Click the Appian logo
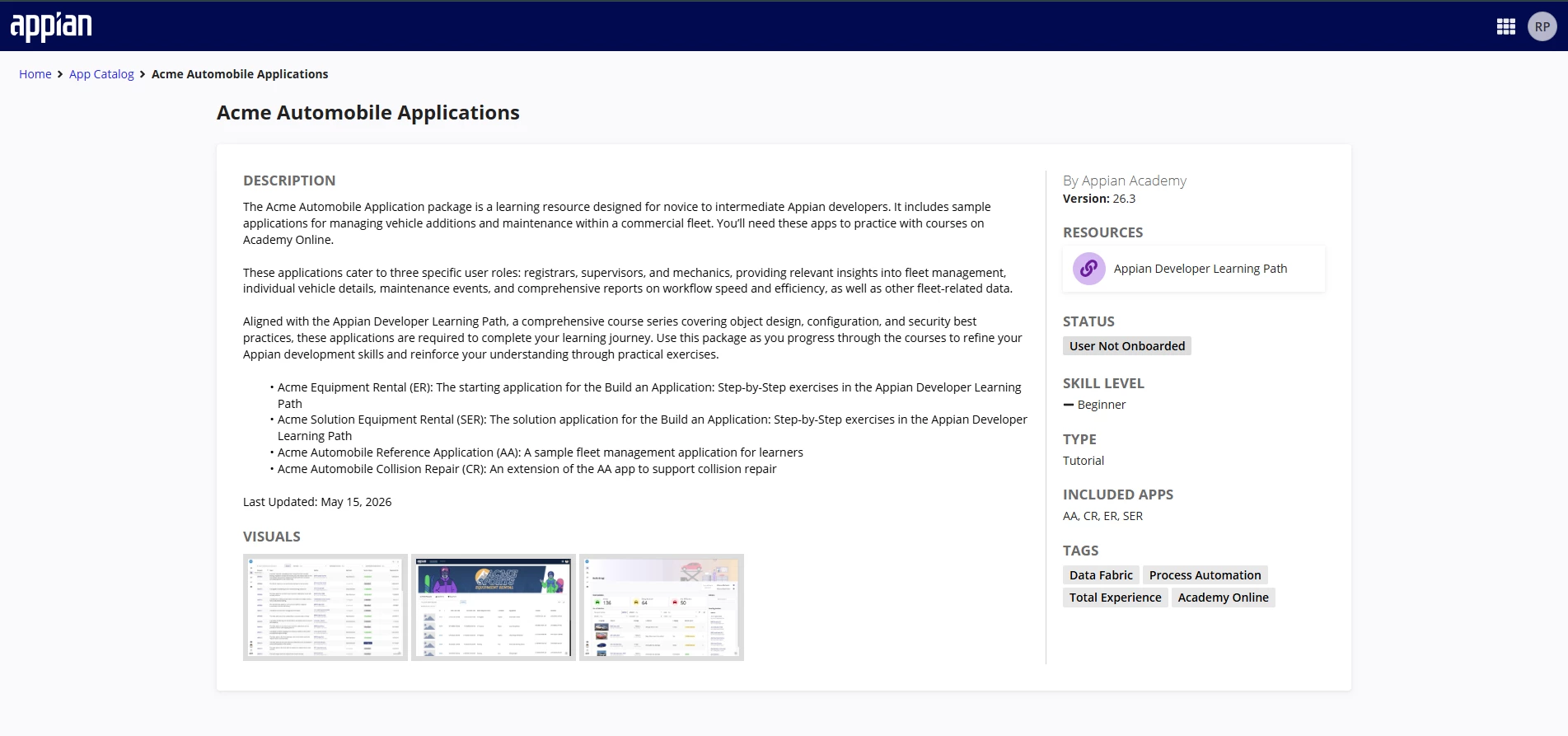This screenshot has height=736, width=1568. click(x=51, y=26)
